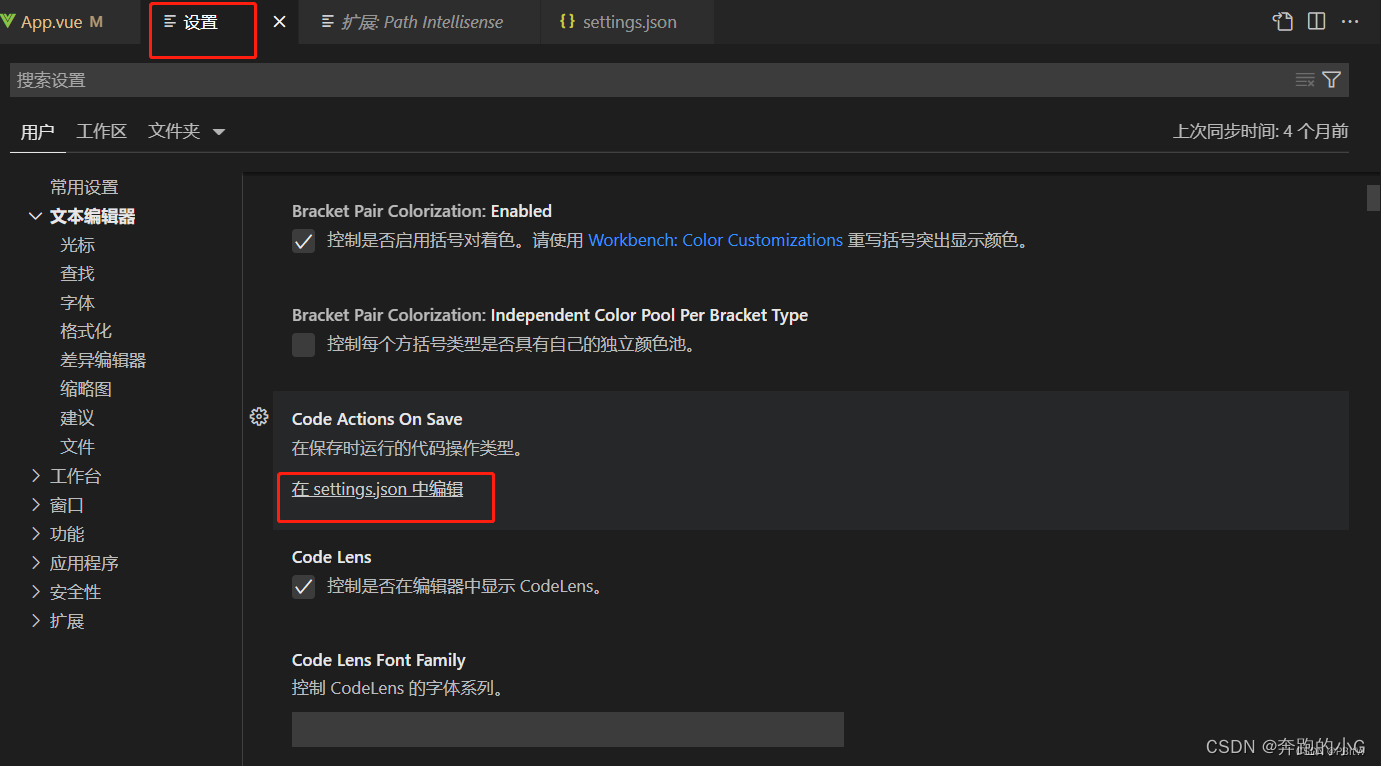1381x766 pixels.
Task: Select 差异编辑器 in the settings tree
Action: (x=103, y=360)
